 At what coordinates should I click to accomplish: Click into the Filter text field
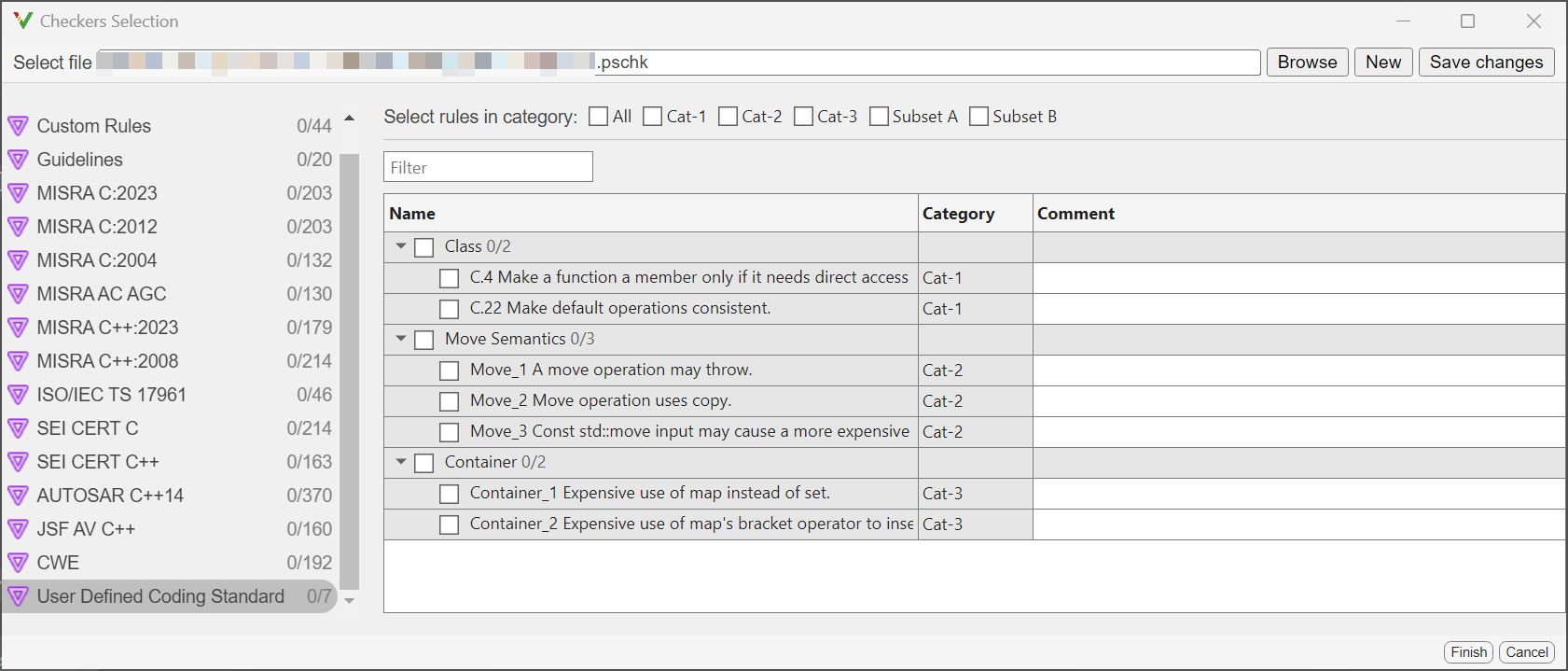(x=488, y=168)
